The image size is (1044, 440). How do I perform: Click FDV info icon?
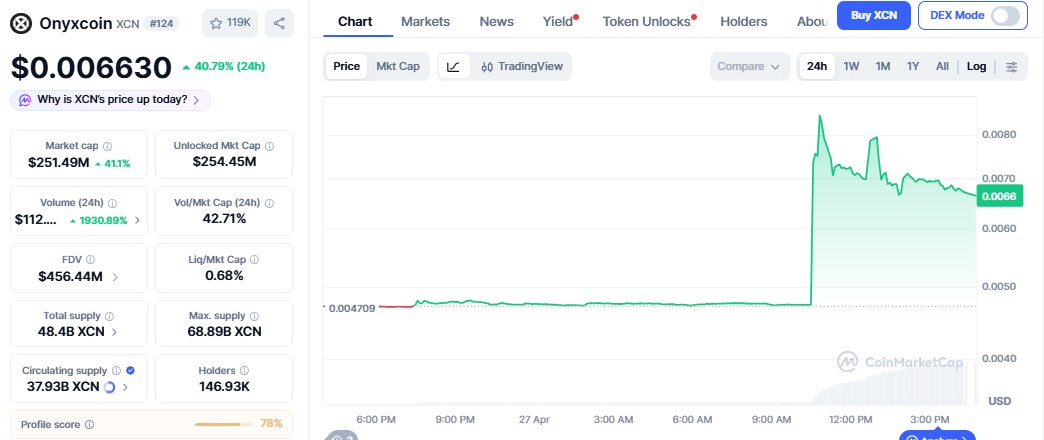[91, 260]
